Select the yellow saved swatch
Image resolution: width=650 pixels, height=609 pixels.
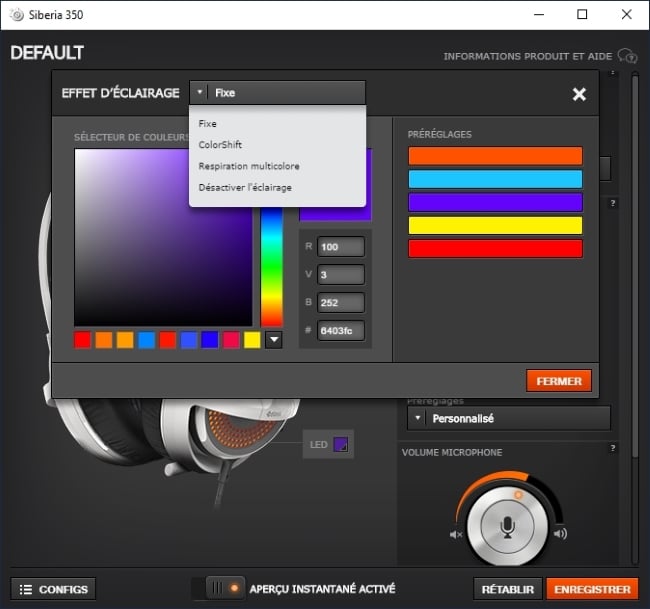252,340
